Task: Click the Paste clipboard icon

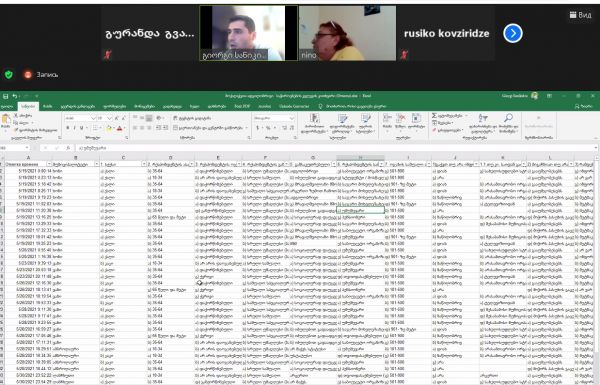Action: click(6, 119)
